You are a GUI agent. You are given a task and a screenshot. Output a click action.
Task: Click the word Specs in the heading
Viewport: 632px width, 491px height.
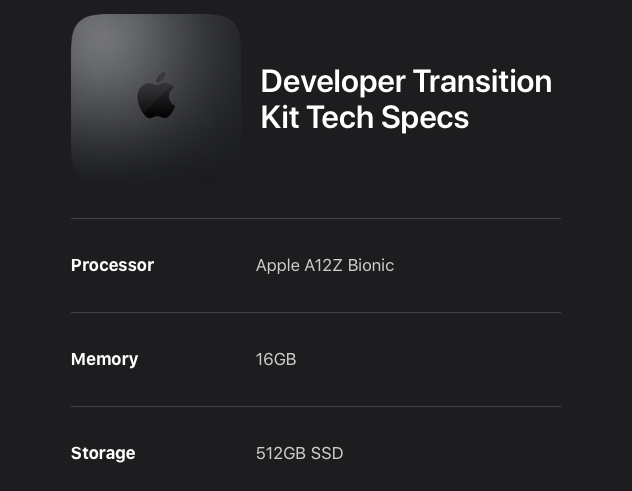pos(425,119)
